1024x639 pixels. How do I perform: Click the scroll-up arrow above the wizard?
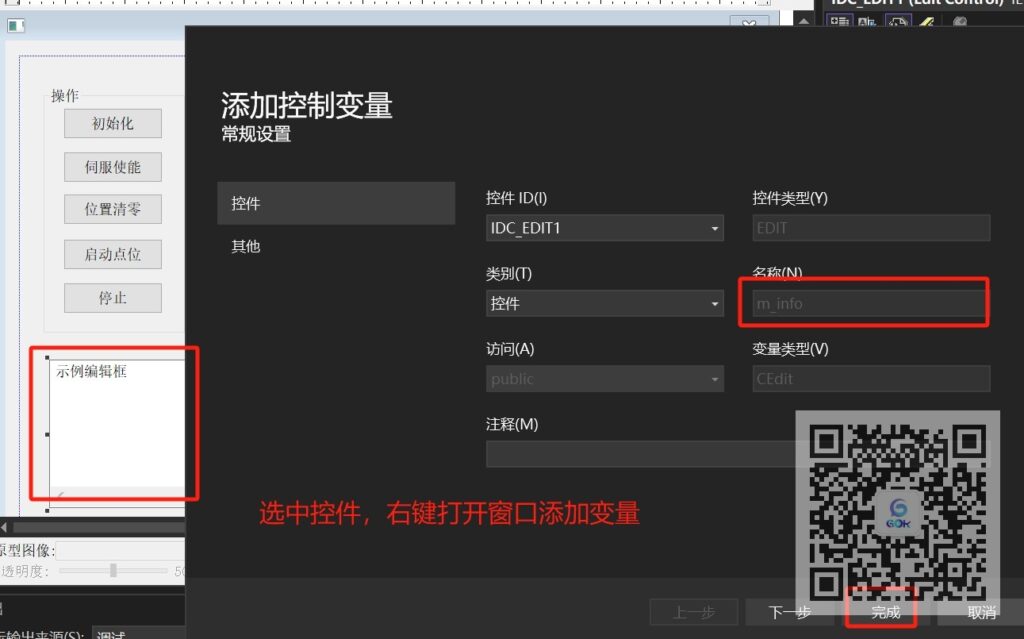[804, 21]
